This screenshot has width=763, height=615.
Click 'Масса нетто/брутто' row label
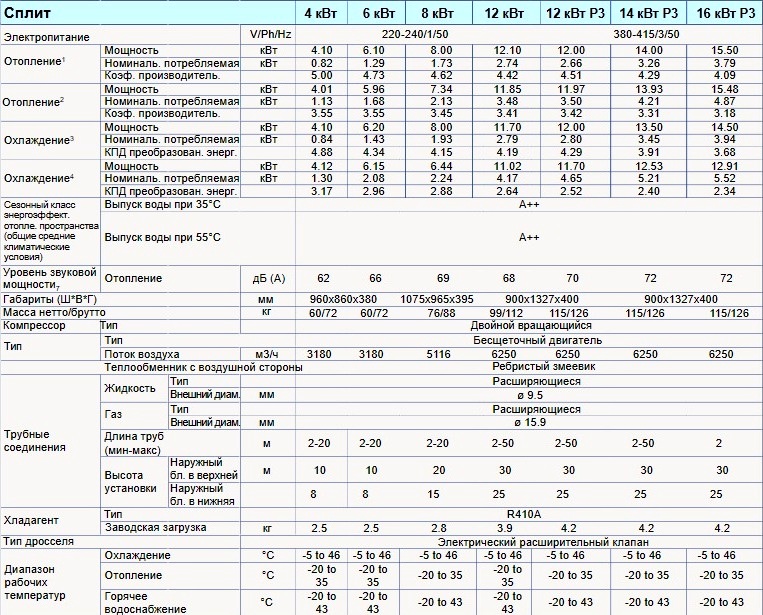pyautogui.click(x=54, y=312)
